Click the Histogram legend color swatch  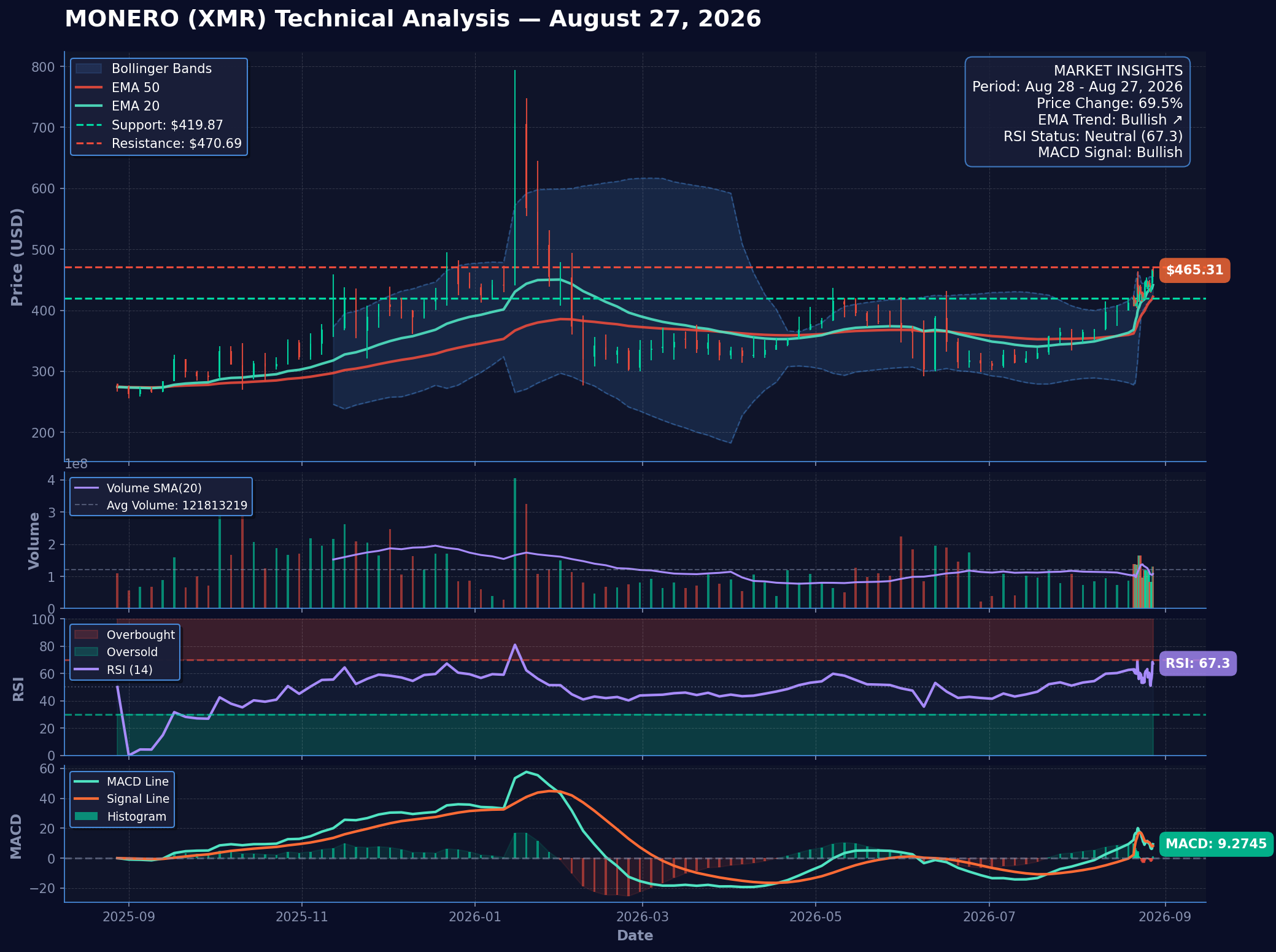tap(86, 816)
